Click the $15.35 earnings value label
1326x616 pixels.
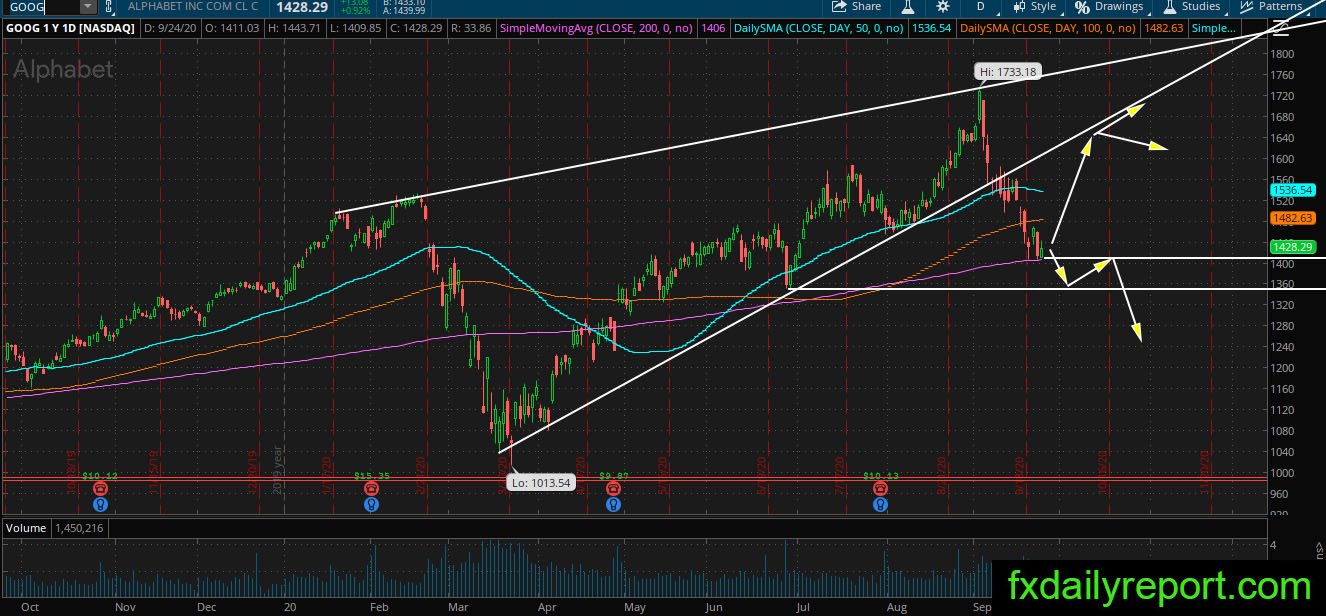(x=371, y=476)
